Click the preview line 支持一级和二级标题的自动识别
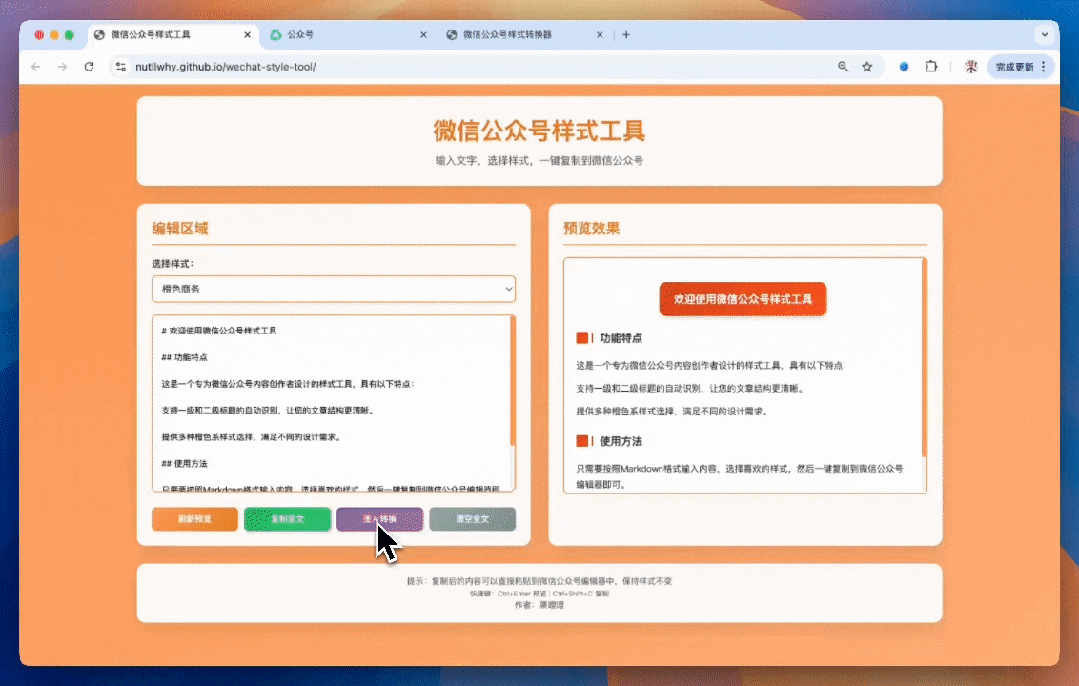 690,389
